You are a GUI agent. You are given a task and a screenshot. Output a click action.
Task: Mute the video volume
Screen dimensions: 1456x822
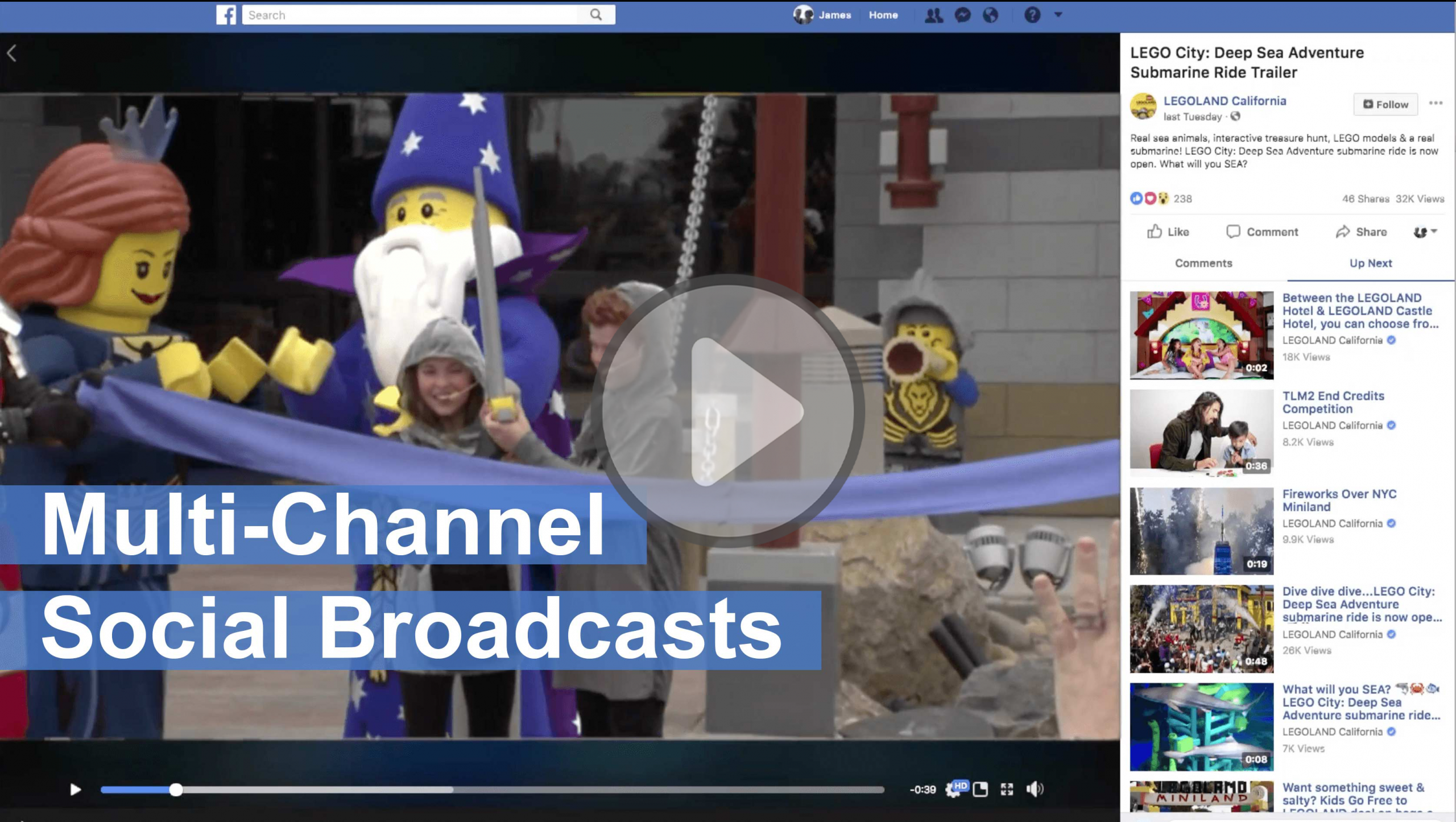click(x=1034, y=789)
